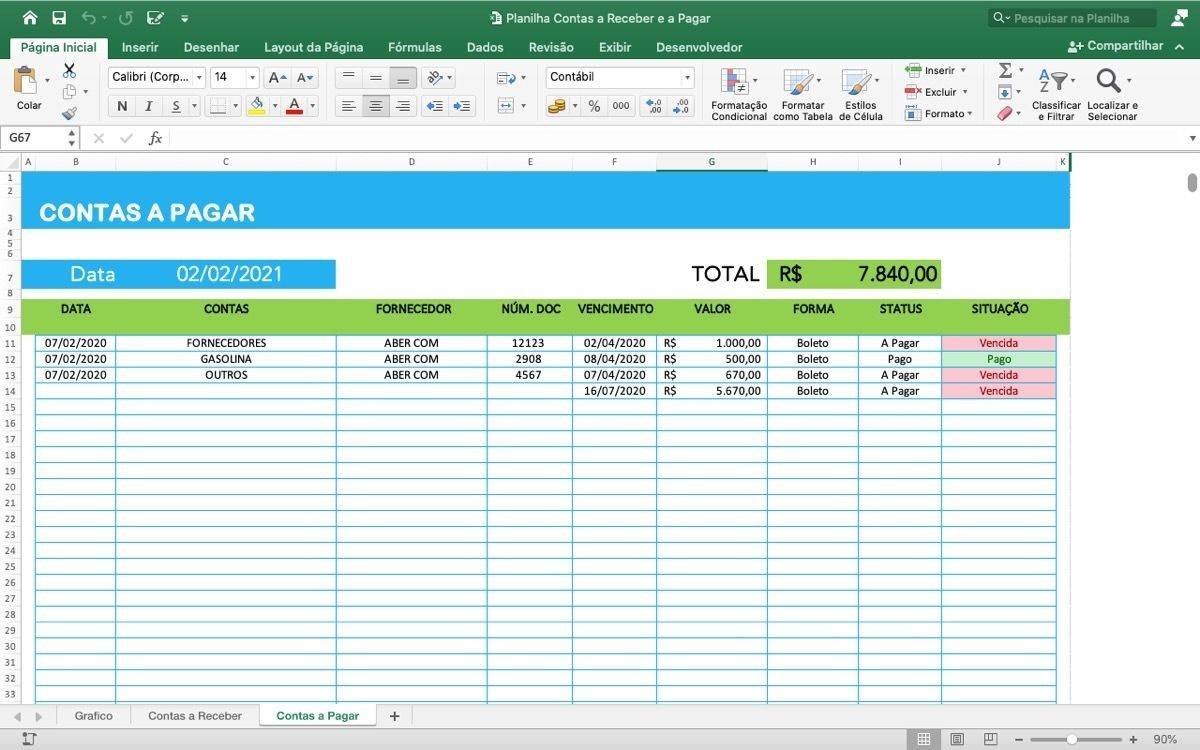
Task: Click the Pesquisar na Planilha search field
Action: click(1072, 18)
